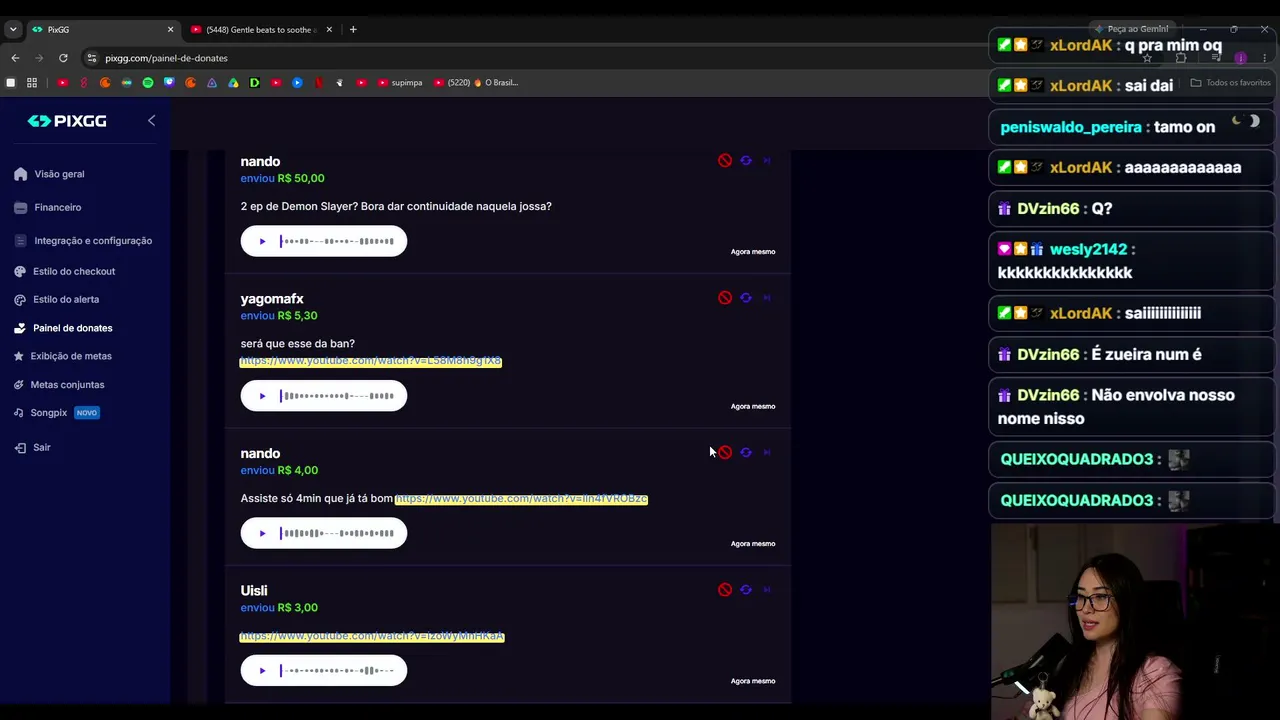
Task: Replay the R$ 50,00 nando donation alert
Action: coord(746,160)
